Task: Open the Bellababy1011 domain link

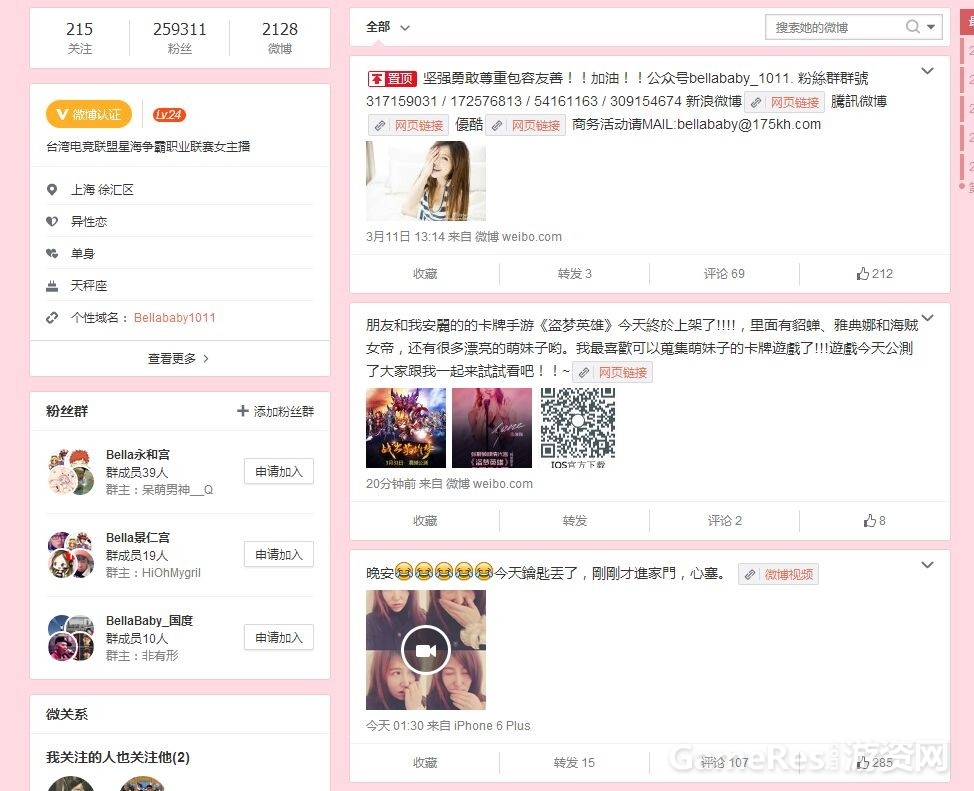Action: [x=175, y=318]
